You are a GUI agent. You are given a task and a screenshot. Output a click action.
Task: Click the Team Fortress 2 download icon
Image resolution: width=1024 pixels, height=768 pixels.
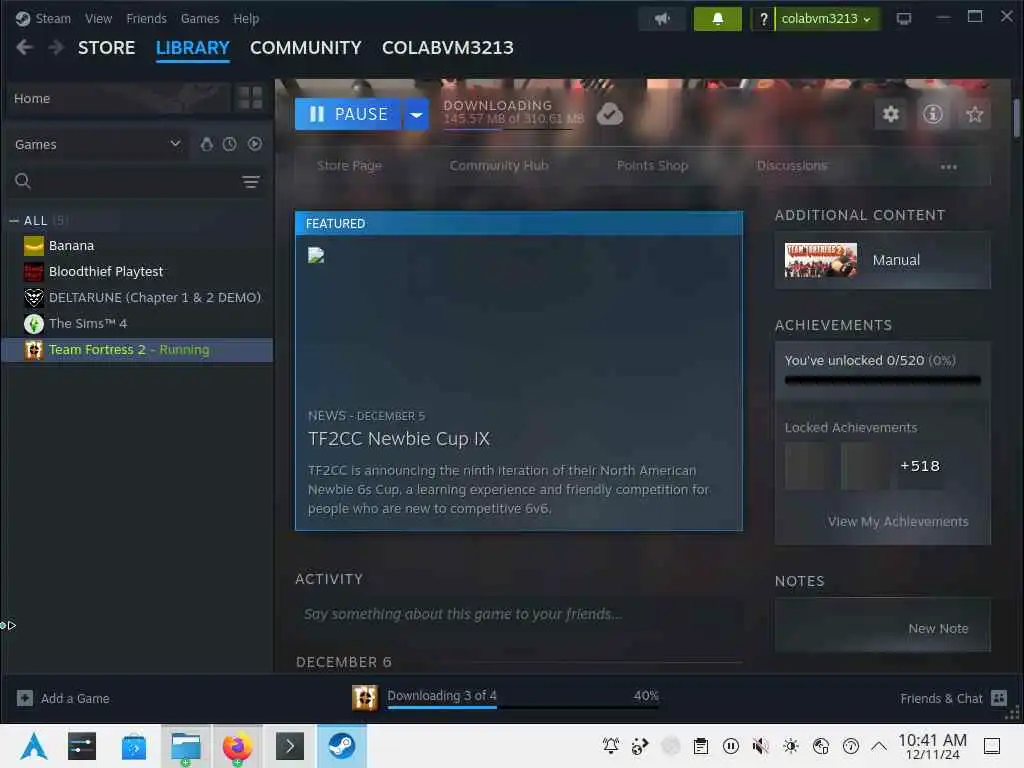[365, 697]
